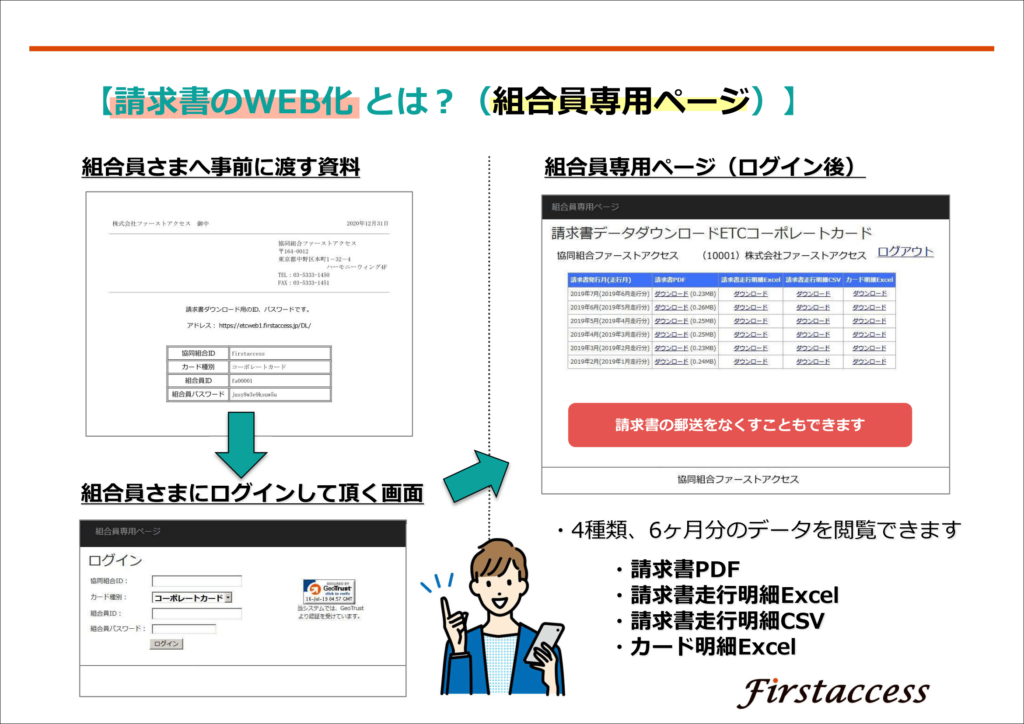Image resolution: width=1024 pixels, height=724 pixels.
Task: Click 請求書データダウンロードETCコーポレートカード heading
Action: 712,233
